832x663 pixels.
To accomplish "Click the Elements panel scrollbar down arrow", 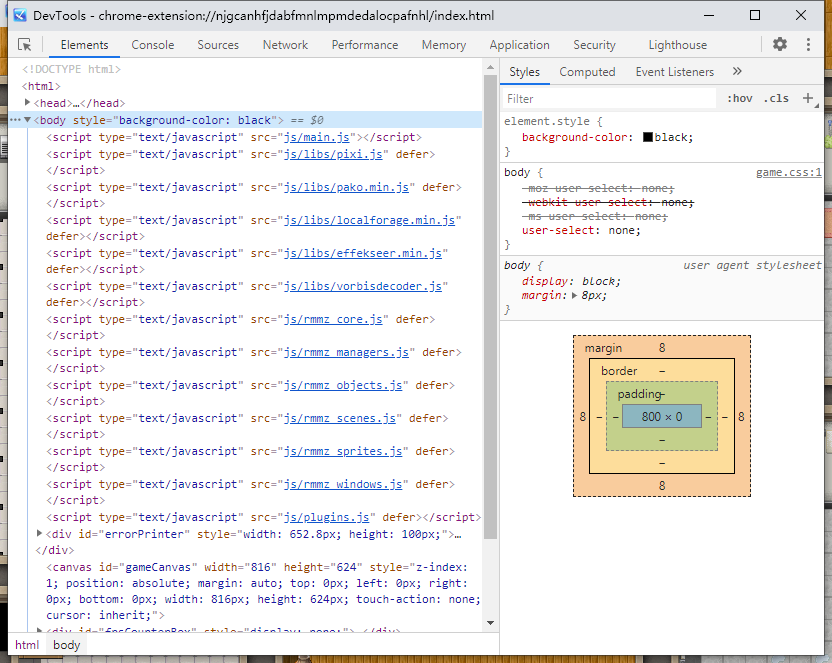I will point(490,623).
